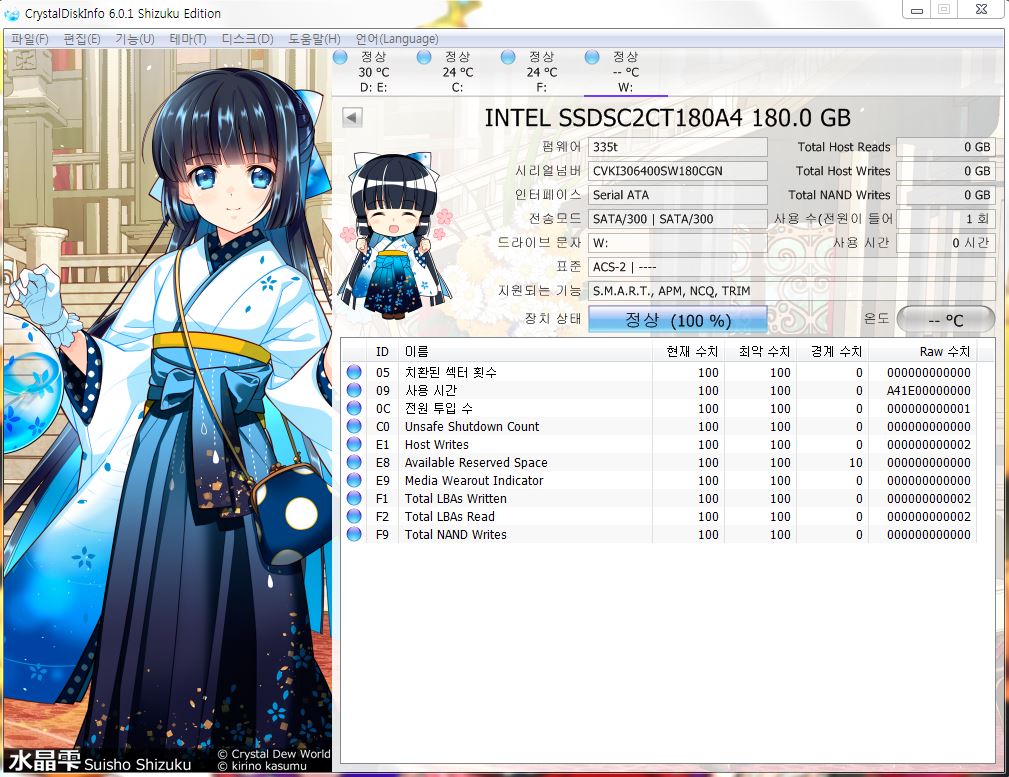Click the serial number field CVKI306400SW180CGN
This screenshot has width=1009, height=777.
678,171
